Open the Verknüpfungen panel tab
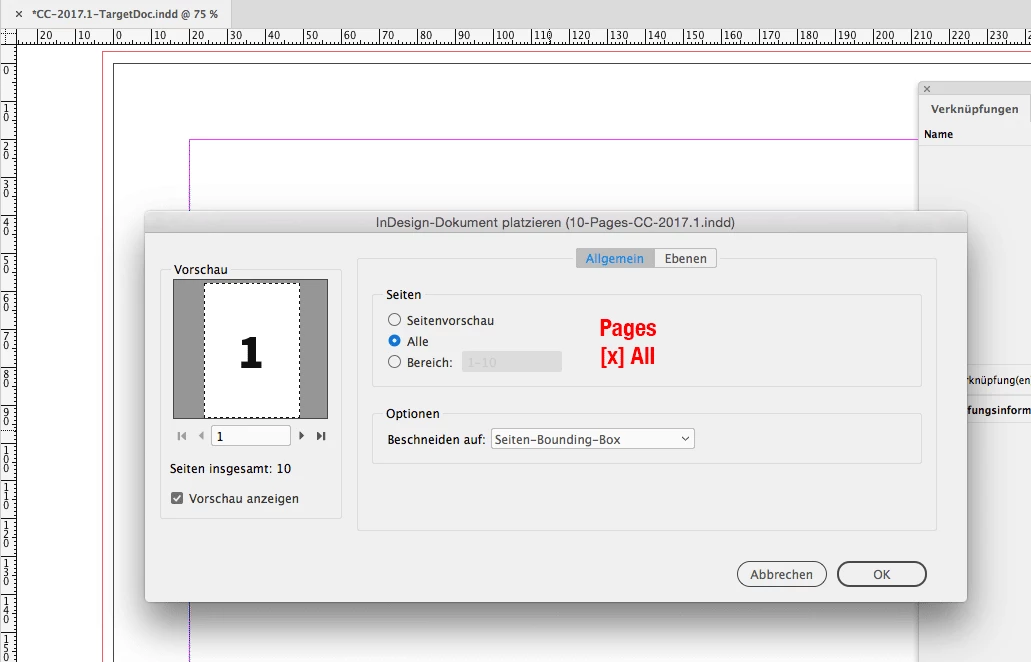The height and width of the screenshot is (662, 1031). pos(974,109)
